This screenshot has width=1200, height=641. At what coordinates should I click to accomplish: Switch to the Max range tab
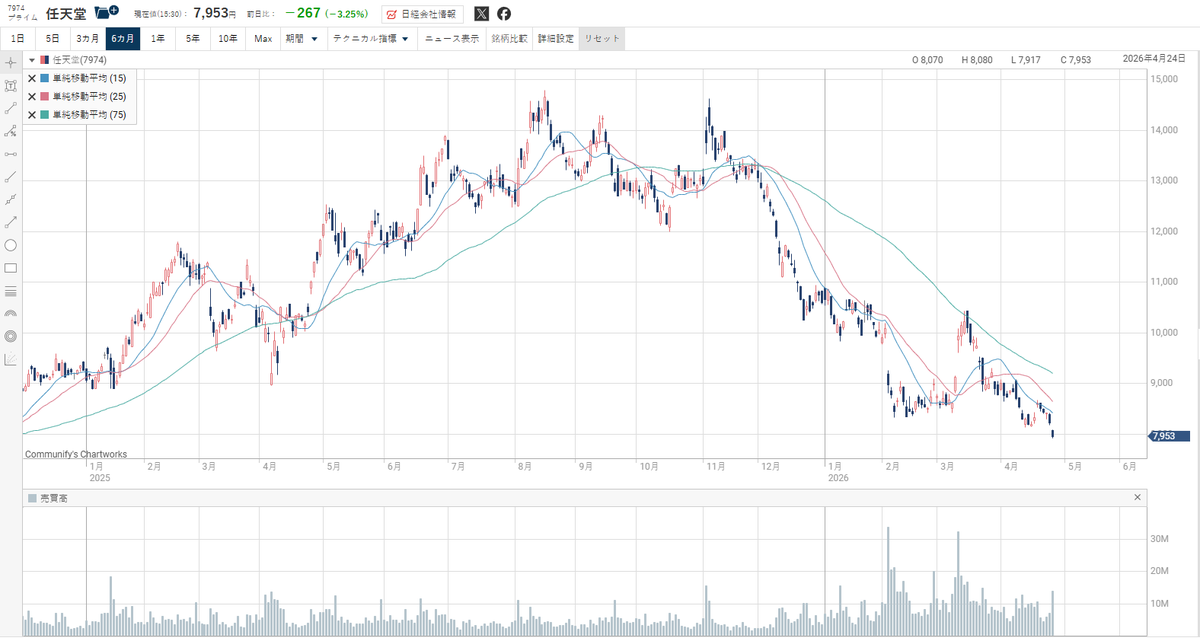click(262, 39)
